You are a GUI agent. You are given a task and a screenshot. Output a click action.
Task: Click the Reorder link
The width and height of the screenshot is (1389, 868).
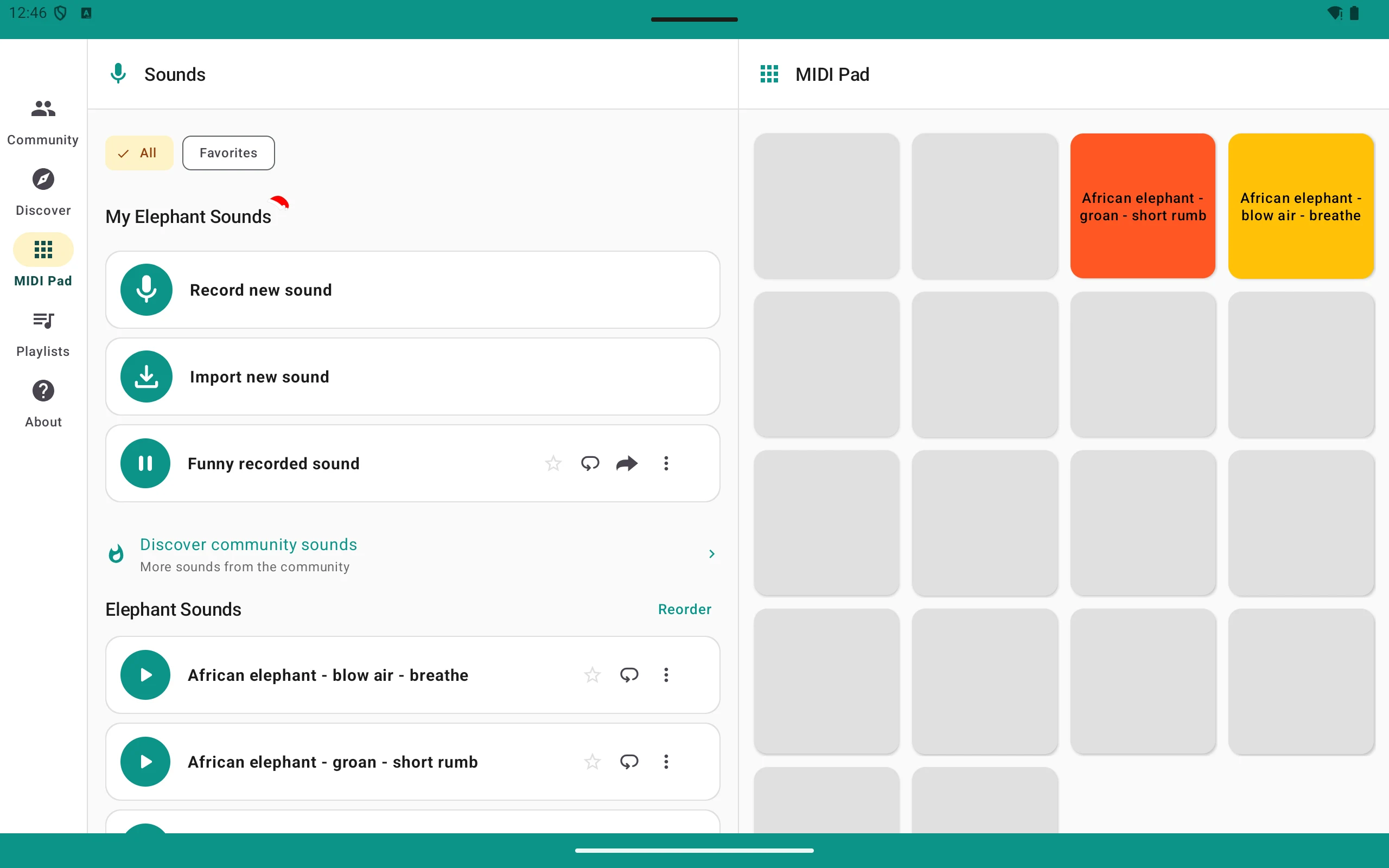tap(684, 609)
